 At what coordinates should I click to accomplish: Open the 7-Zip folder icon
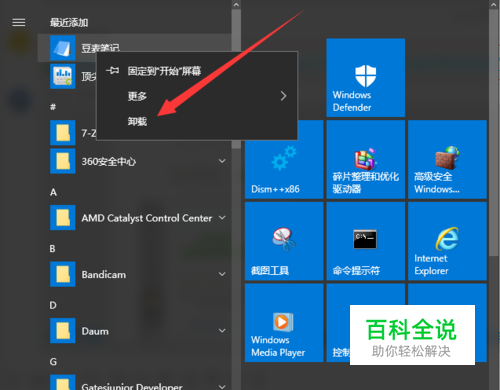(x=63, y=133)
